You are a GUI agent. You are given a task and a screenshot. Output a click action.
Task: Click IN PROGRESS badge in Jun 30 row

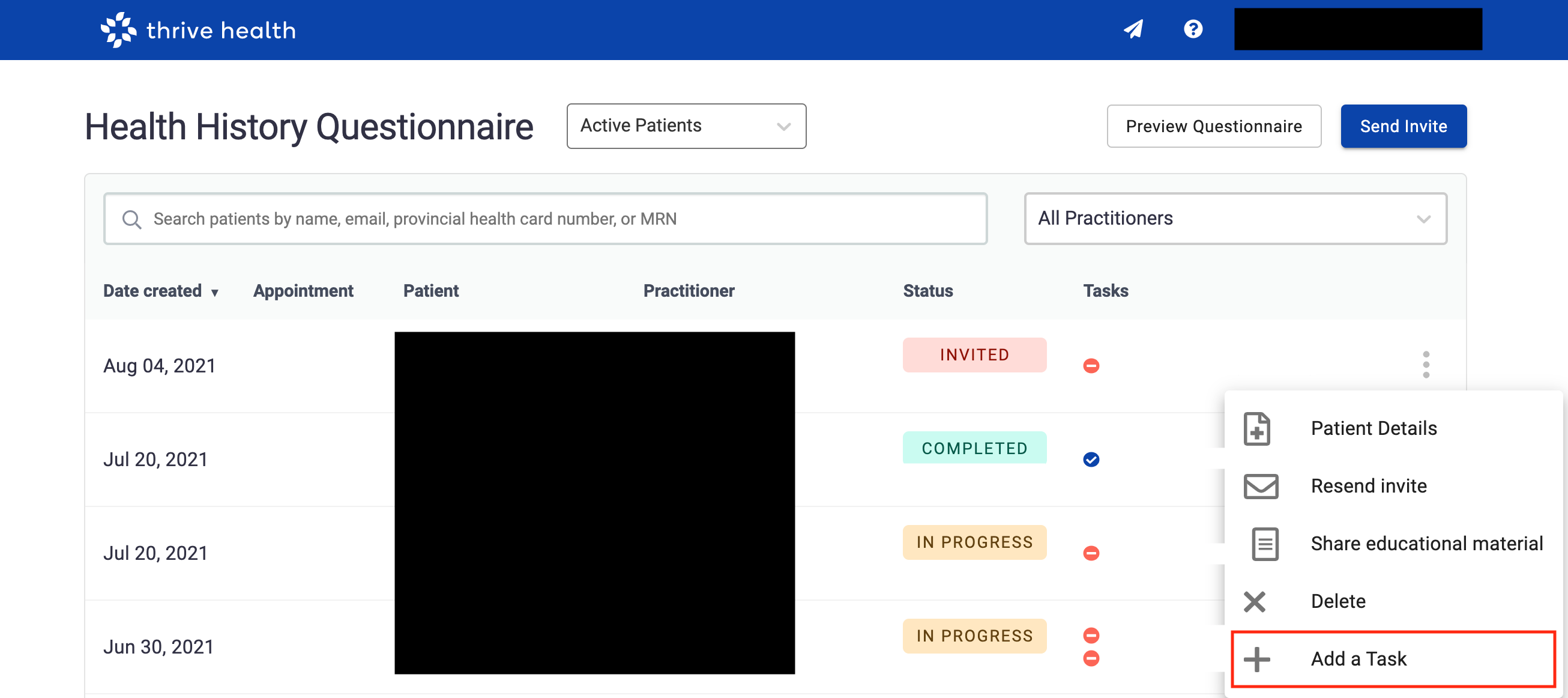tap(974, 637)
